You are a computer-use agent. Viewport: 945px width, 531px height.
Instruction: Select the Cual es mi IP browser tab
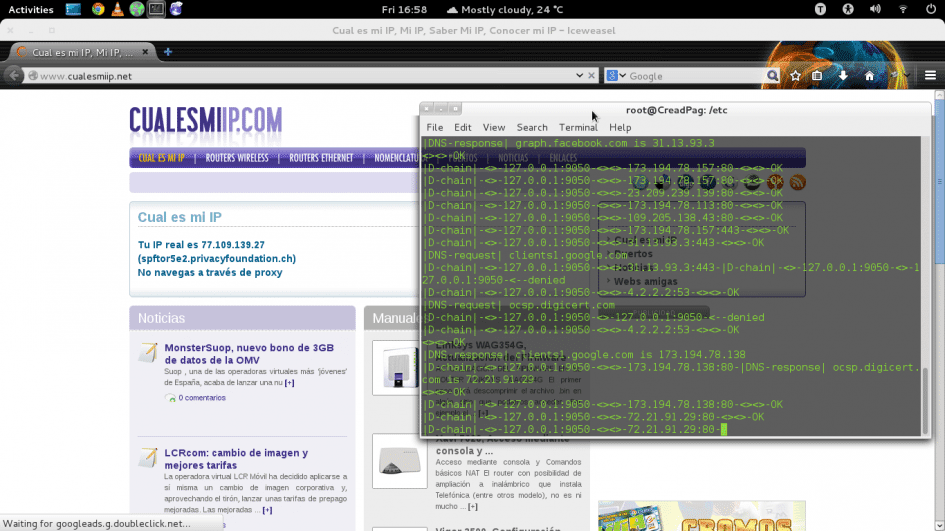(83, 52)
